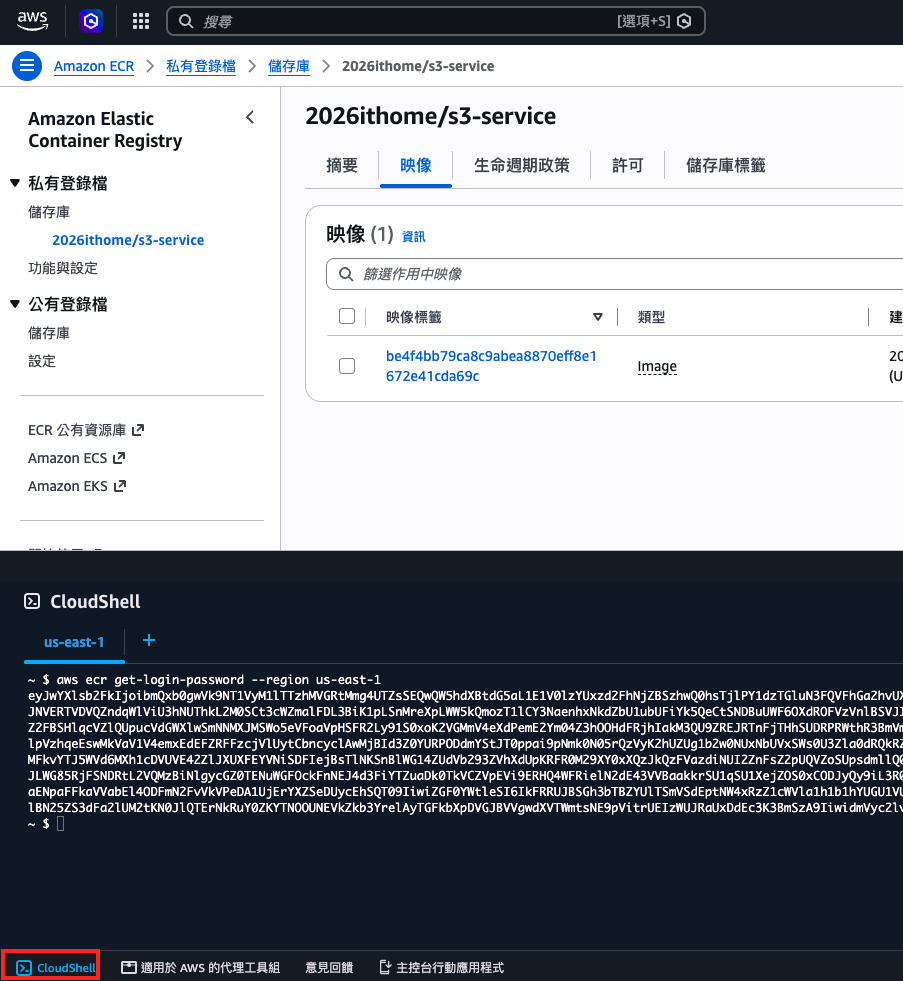
Task: Add a new CloudShell tab with plus icon
Action: [x=149, y=640]
